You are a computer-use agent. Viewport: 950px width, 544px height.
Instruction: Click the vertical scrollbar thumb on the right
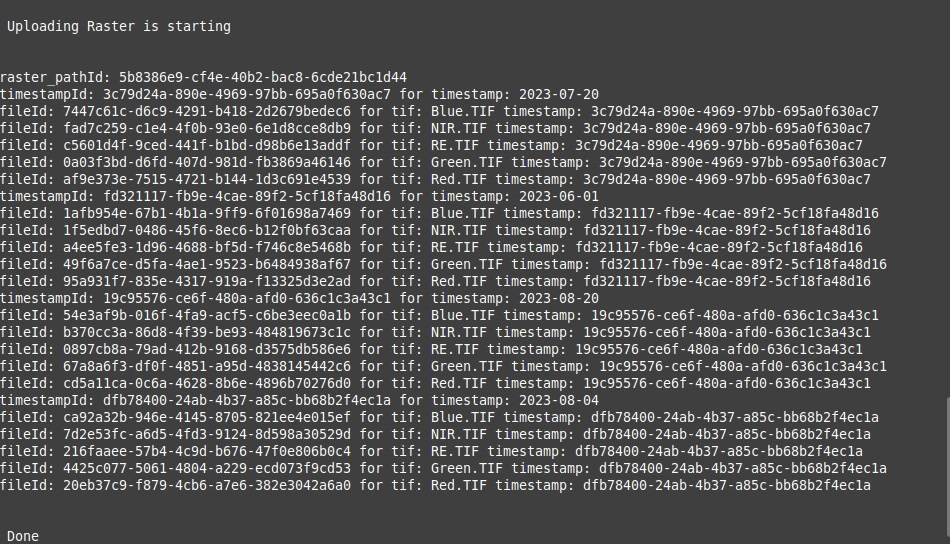(x=948, y=466)
